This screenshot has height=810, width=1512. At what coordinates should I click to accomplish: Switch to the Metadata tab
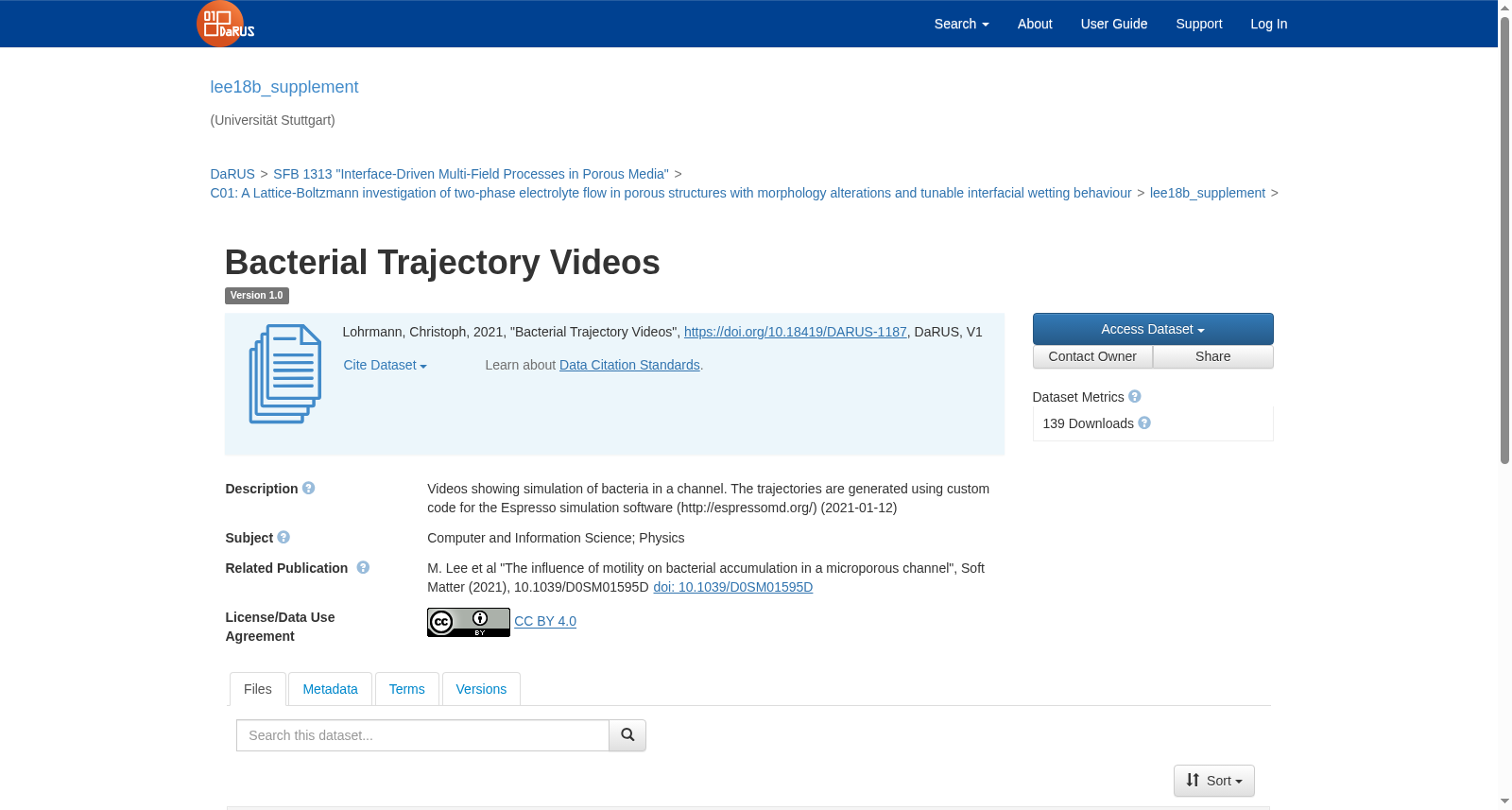[x=330, y=689]
